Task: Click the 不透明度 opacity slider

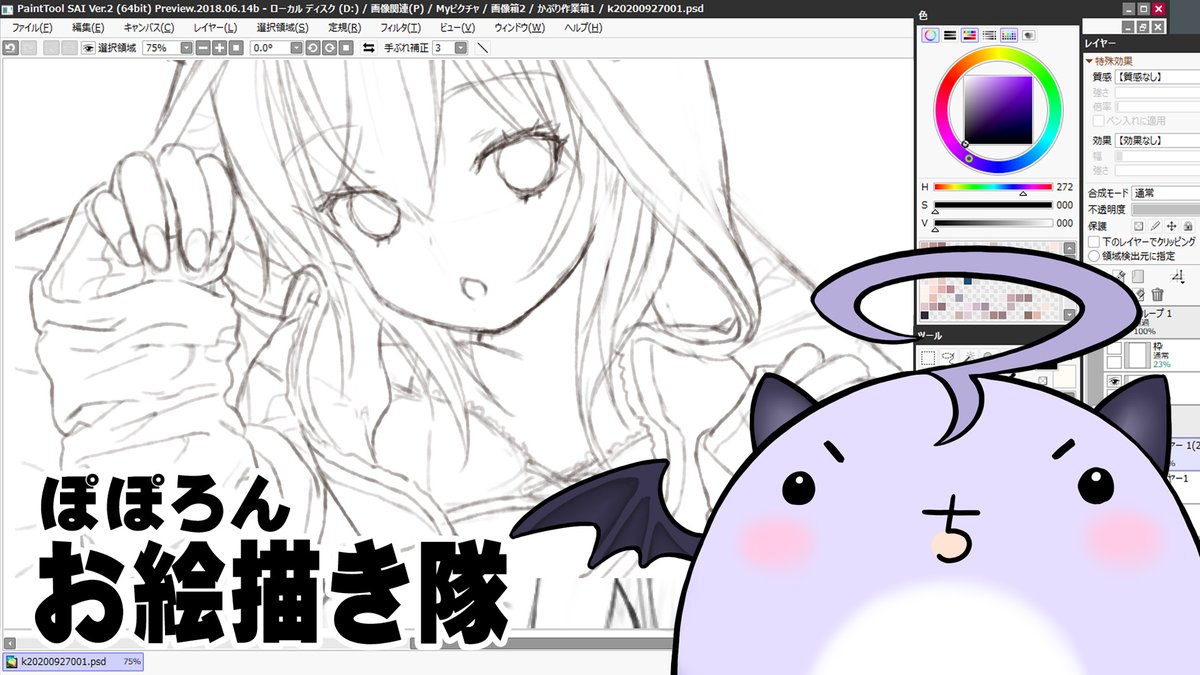Action: pyautogui.click(x=1165, y=209)
